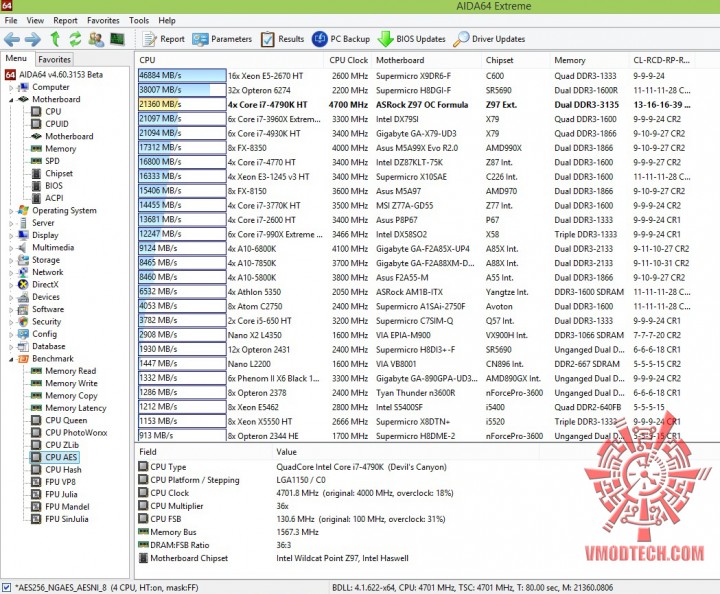
Task: Open the users icon in toolbar
Action: click(96, 39)
